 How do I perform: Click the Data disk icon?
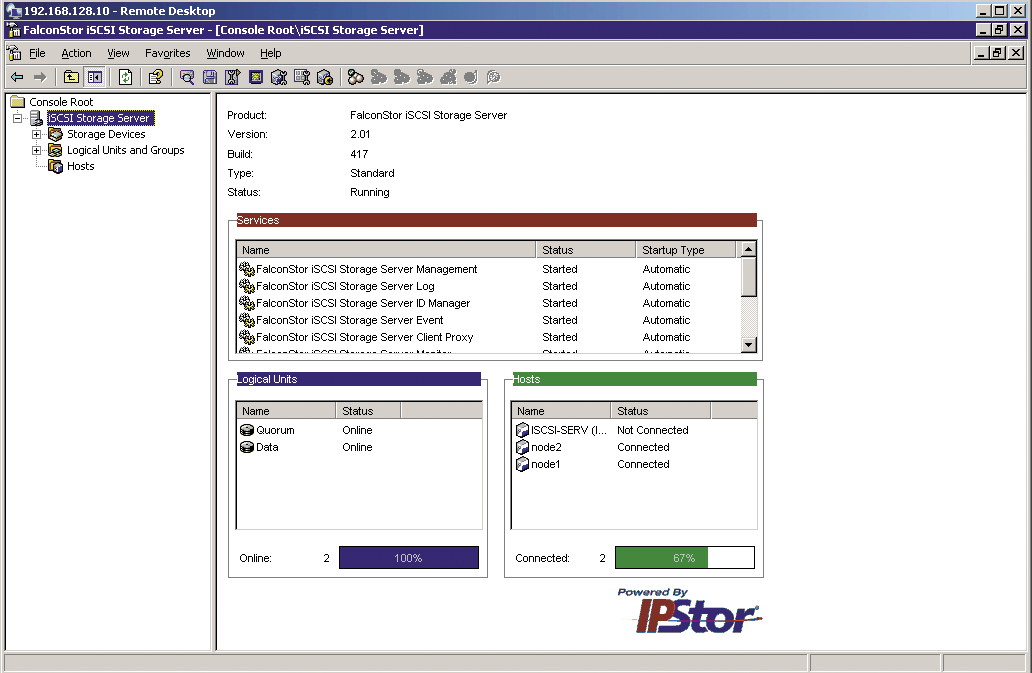pyautogui.click(x=247, y=447)
